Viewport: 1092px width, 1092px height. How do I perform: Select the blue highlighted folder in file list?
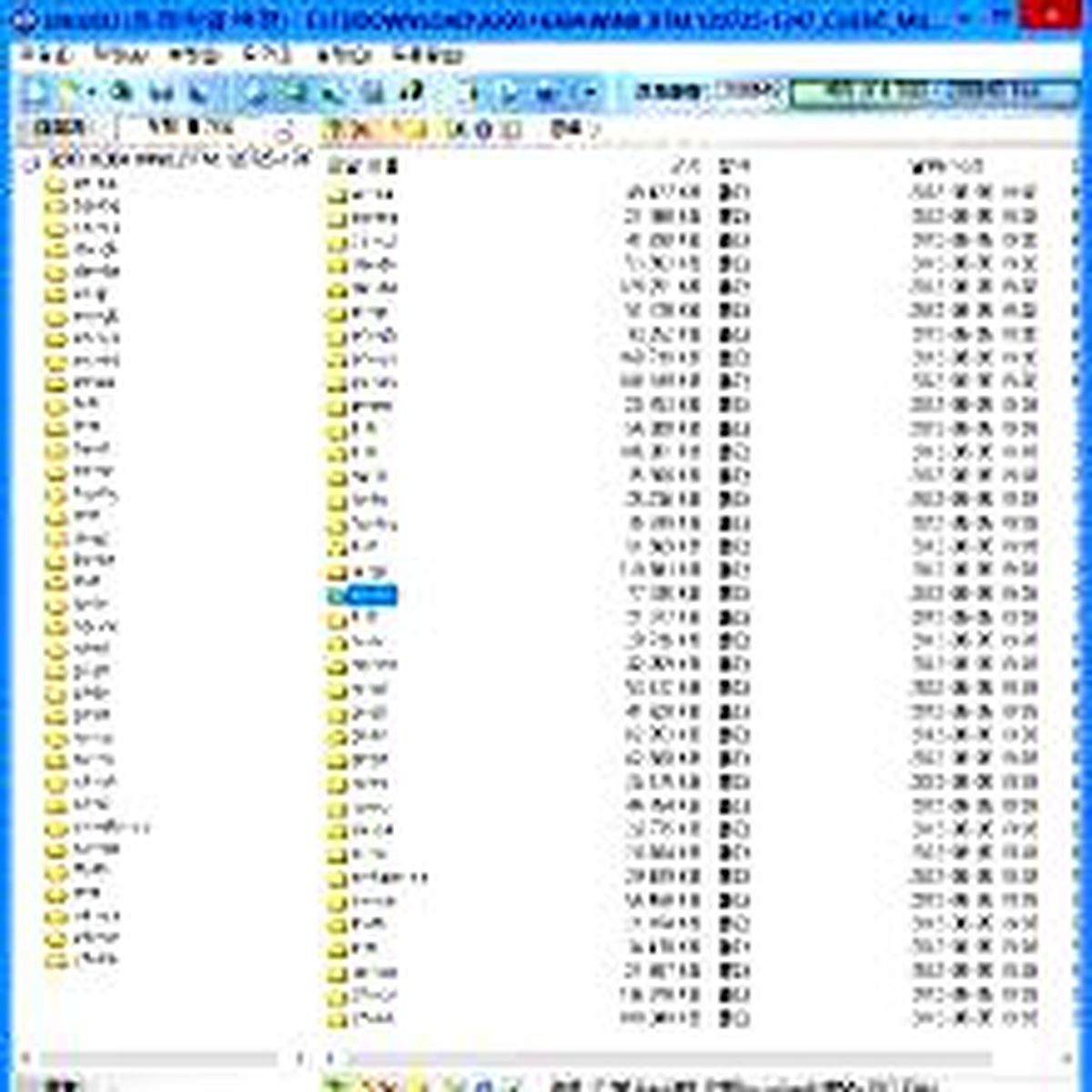[x=372, y=595]
